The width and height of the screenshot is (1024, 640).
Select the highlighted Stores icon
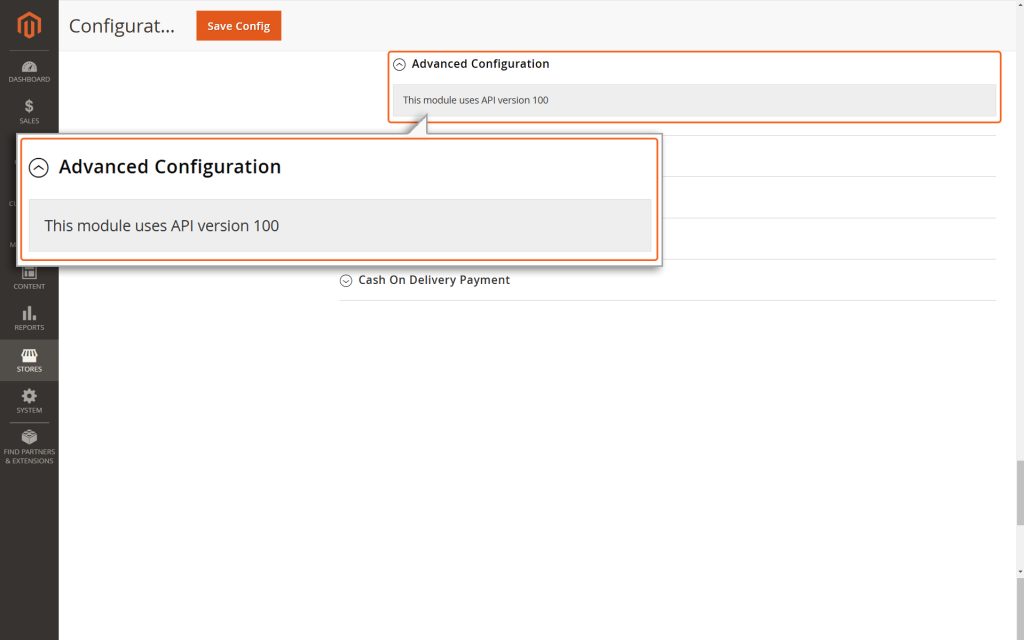pyautogui.click(x=29, y=358)
